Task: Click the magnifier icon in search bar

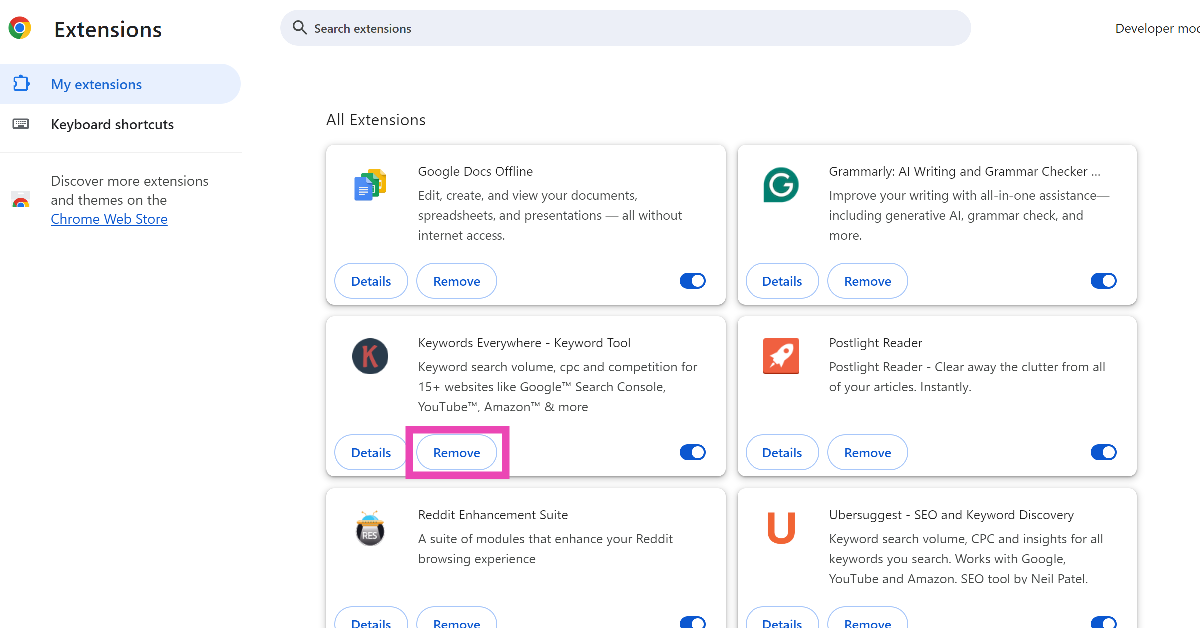Action: (299, 29)
